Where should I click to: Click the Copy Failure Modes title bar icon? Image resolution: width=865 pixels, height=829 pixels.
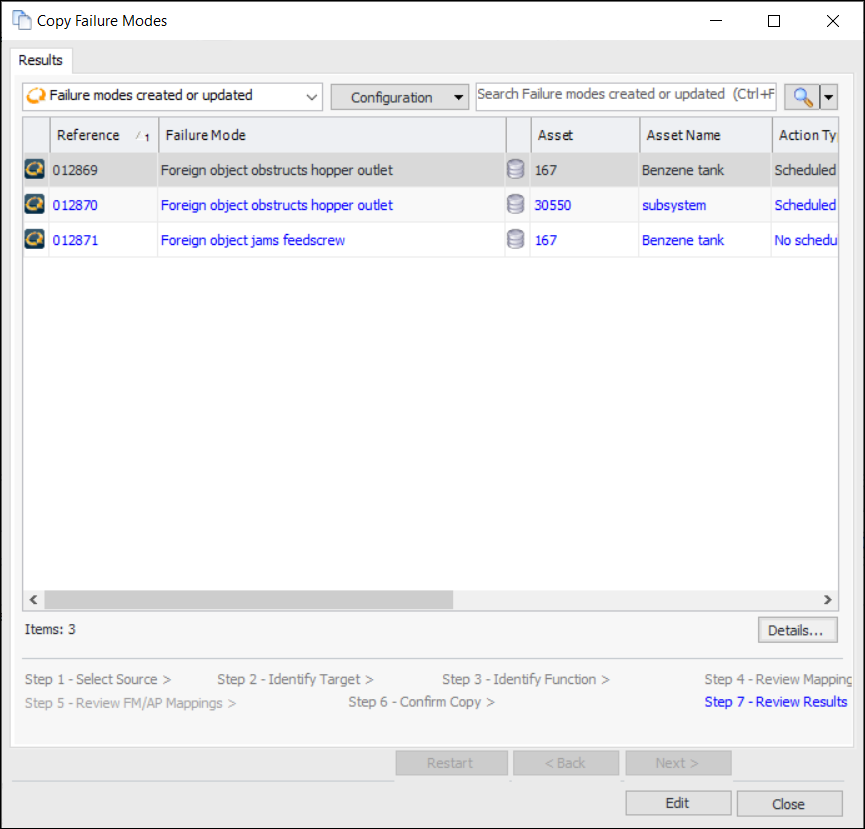pos(21,21)
